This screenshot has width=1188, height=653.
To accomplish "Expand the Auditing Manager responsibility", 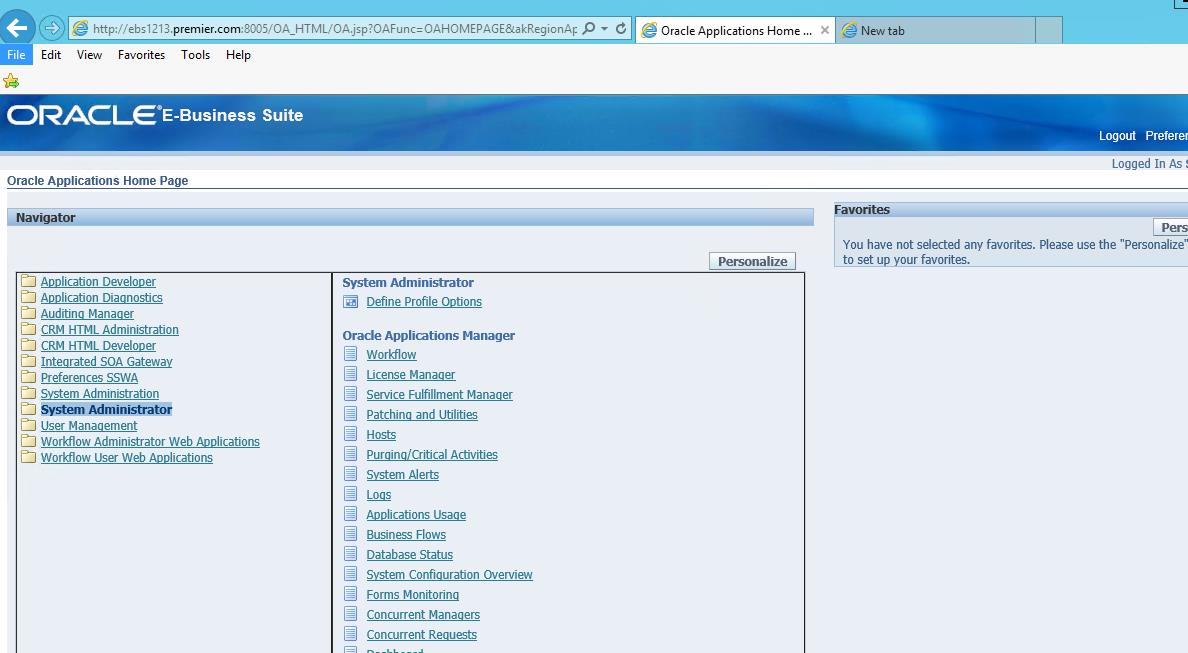I will click(87, 314).
